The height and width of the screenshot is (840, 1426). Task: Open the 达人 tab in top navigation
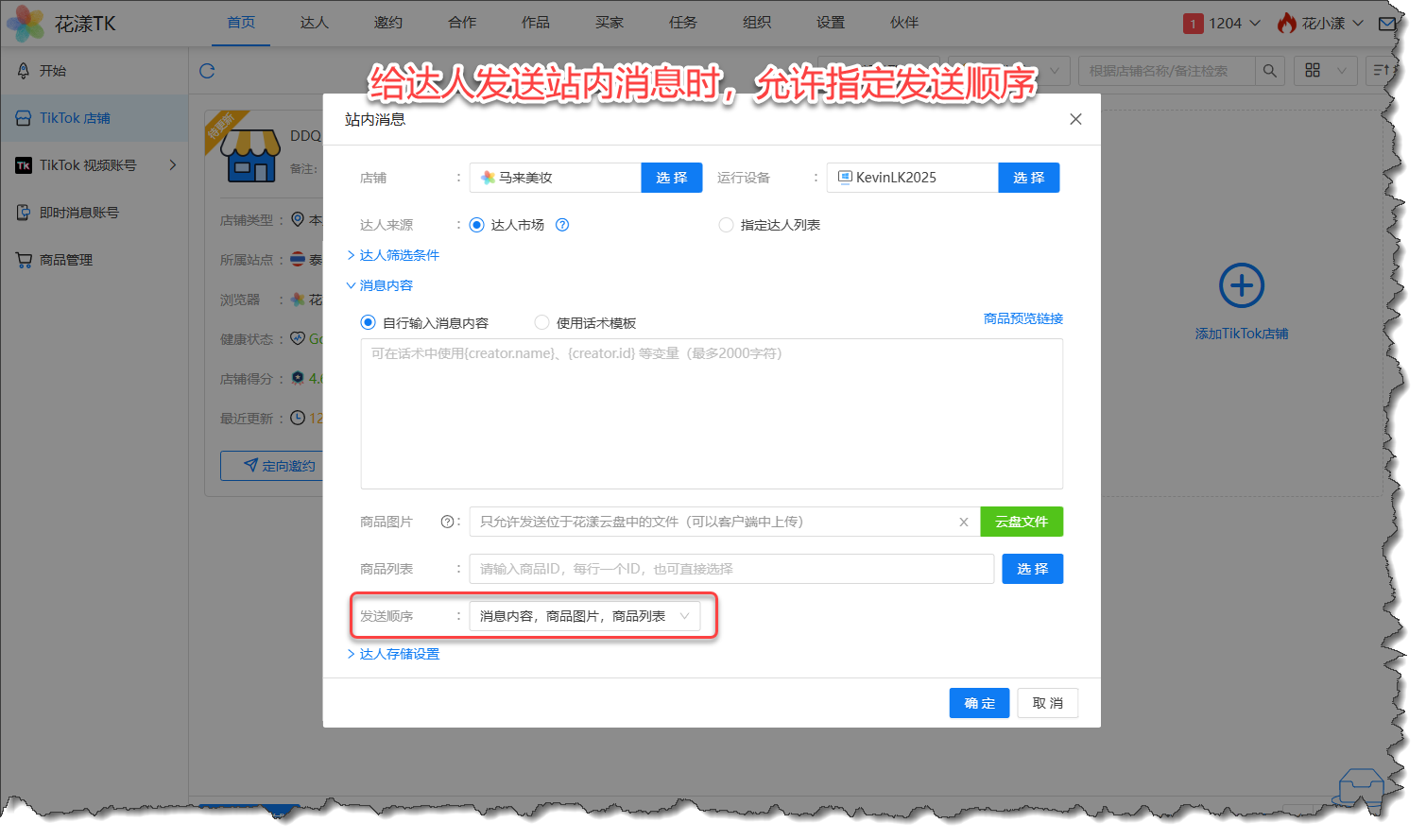[314, 23]
